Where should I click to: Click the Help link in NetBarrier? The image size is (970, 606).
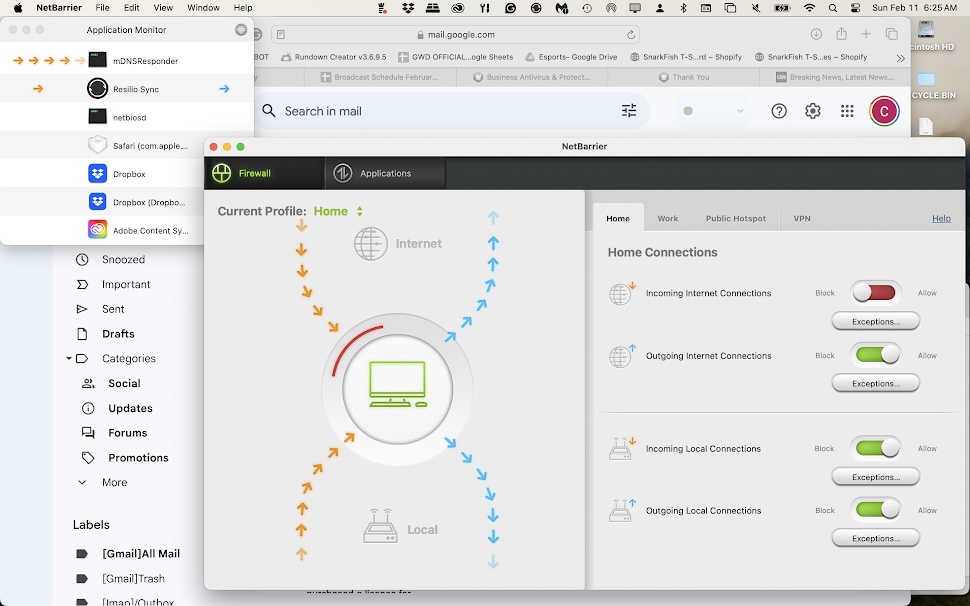coord(941,218)
